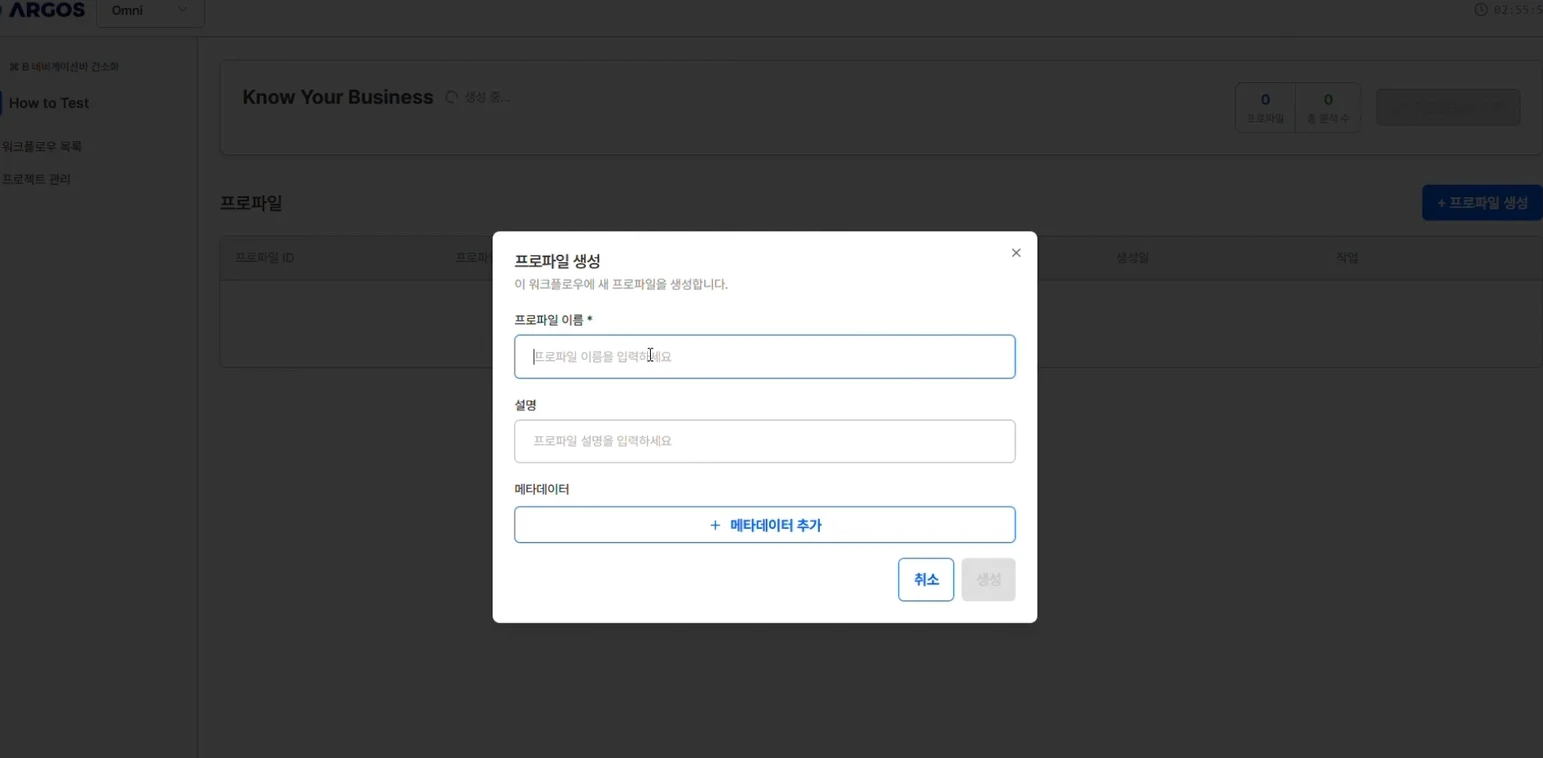This screenshot has width=1543, height=758.
Task: Click the 프로파일 이름 input field
Action: [x=764, y=357]
